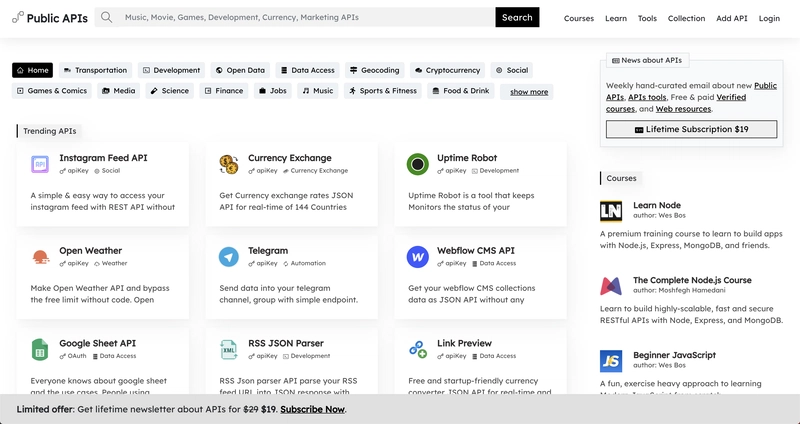The width and height of the screenshot is (800, 424).
Task: Select the Jobs category
Action: (x=272, y=91)
